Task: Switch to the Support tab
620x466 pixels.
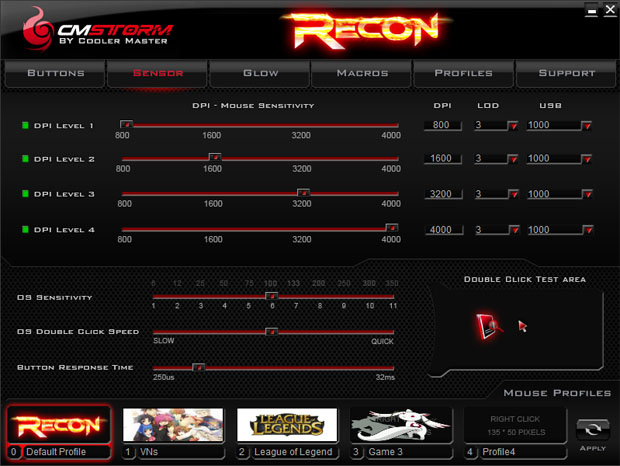Action: (x=566, y=74)
